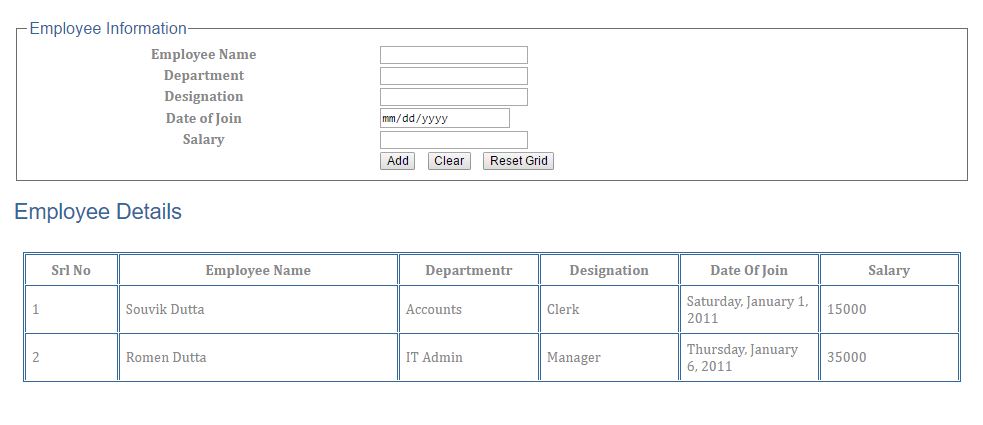Click the Salary column header

[889, 270]
